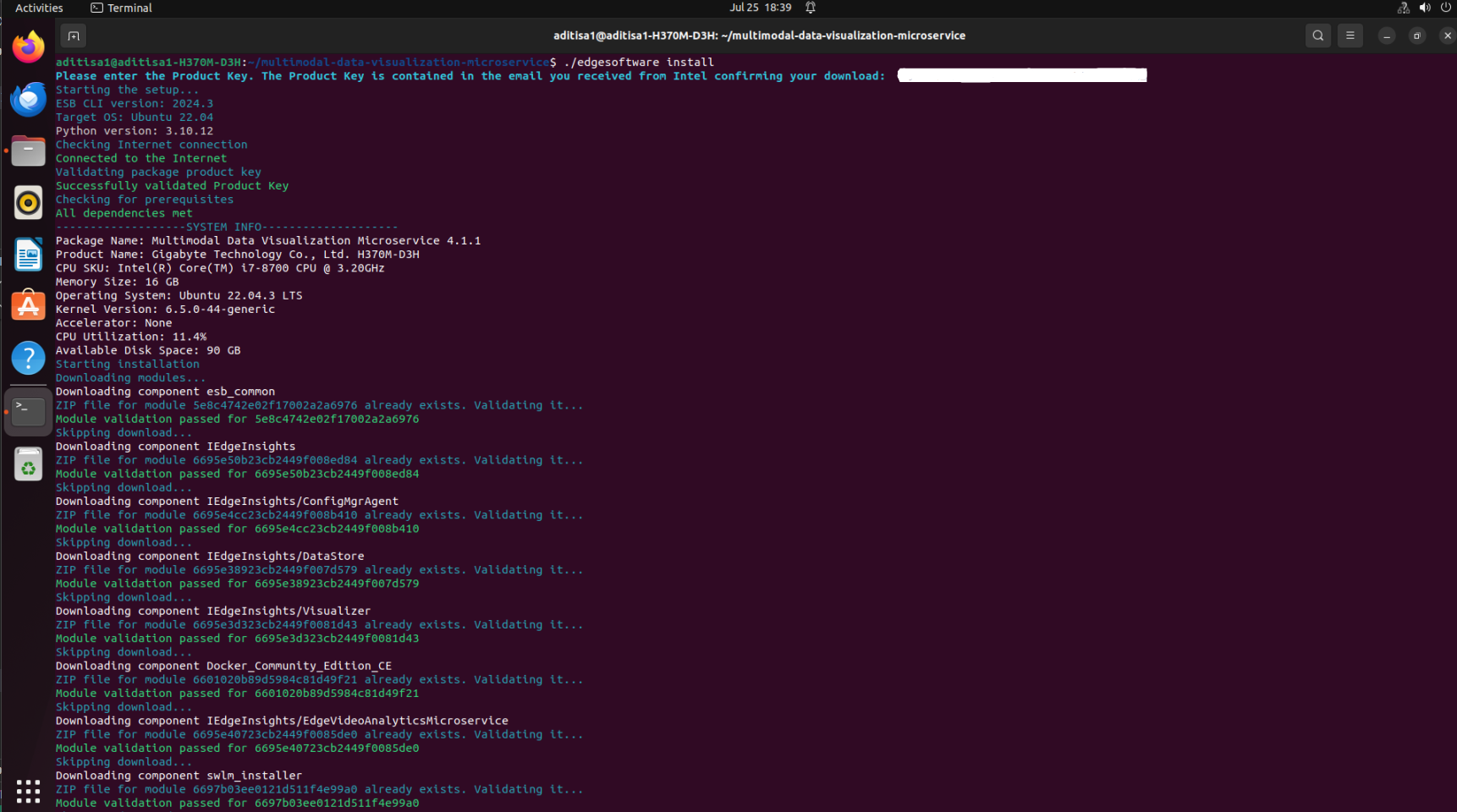Open the notification bell icon
The height and width of the screenshot is (812, 1457).
point(810,8)
